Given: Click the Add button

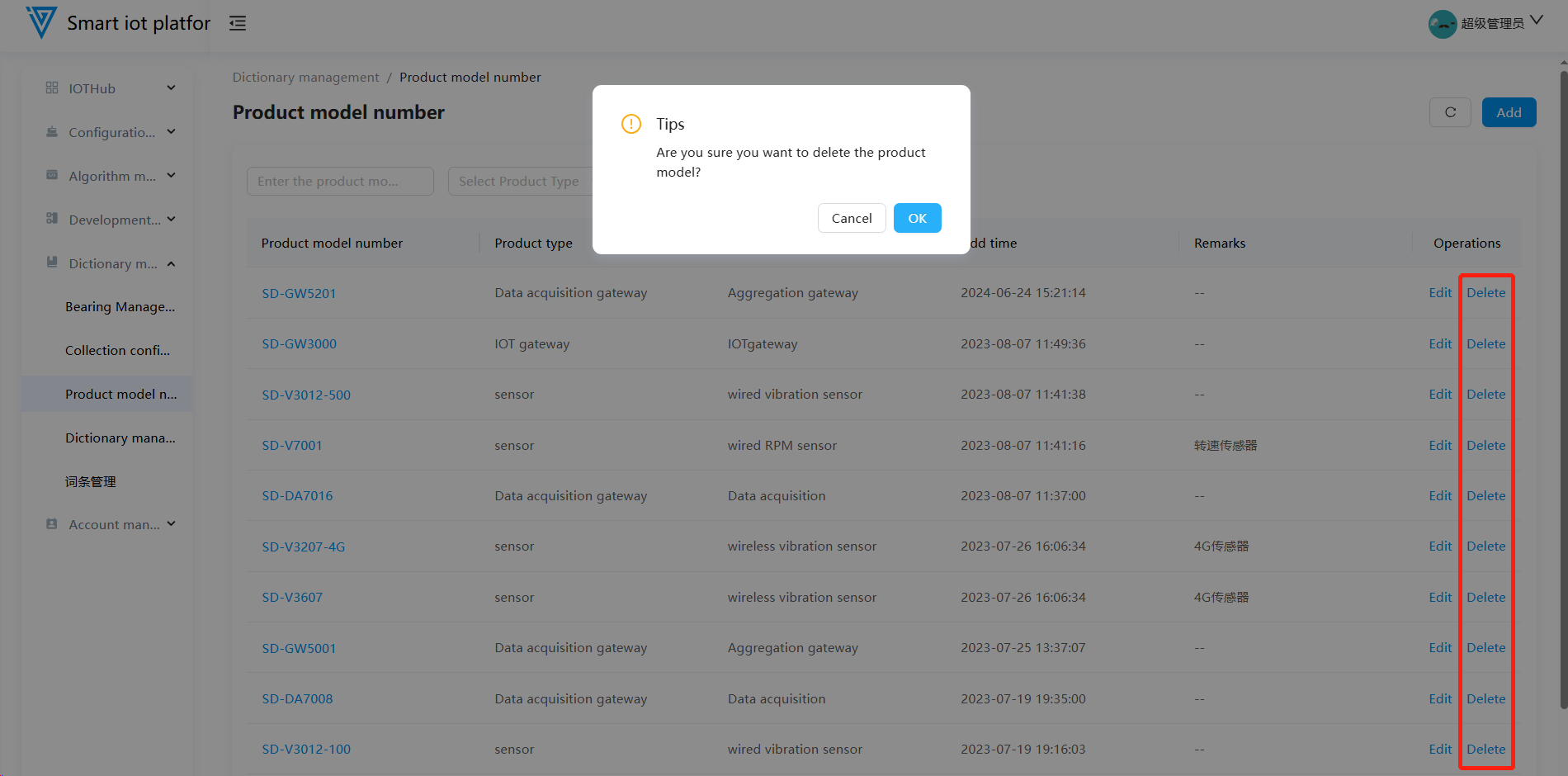Looking at the screenshot, I should click(x=1509, y=112).
